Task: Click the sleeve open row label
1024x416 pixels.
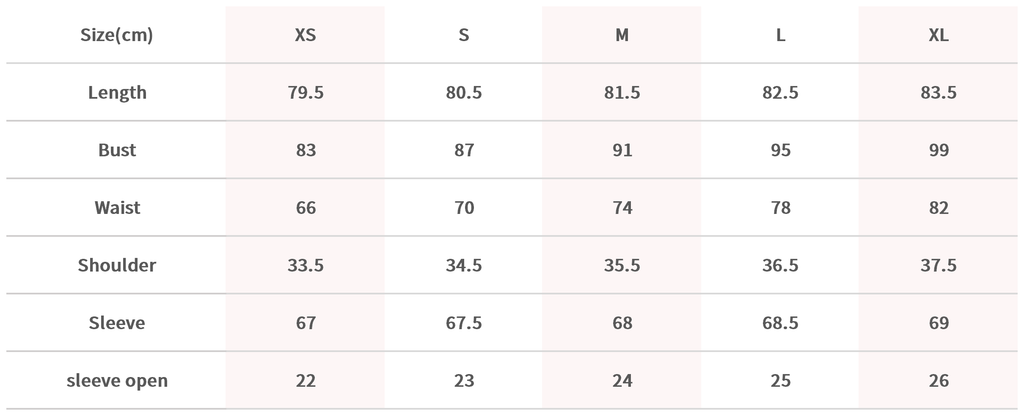Action: [x=117, y=381]
